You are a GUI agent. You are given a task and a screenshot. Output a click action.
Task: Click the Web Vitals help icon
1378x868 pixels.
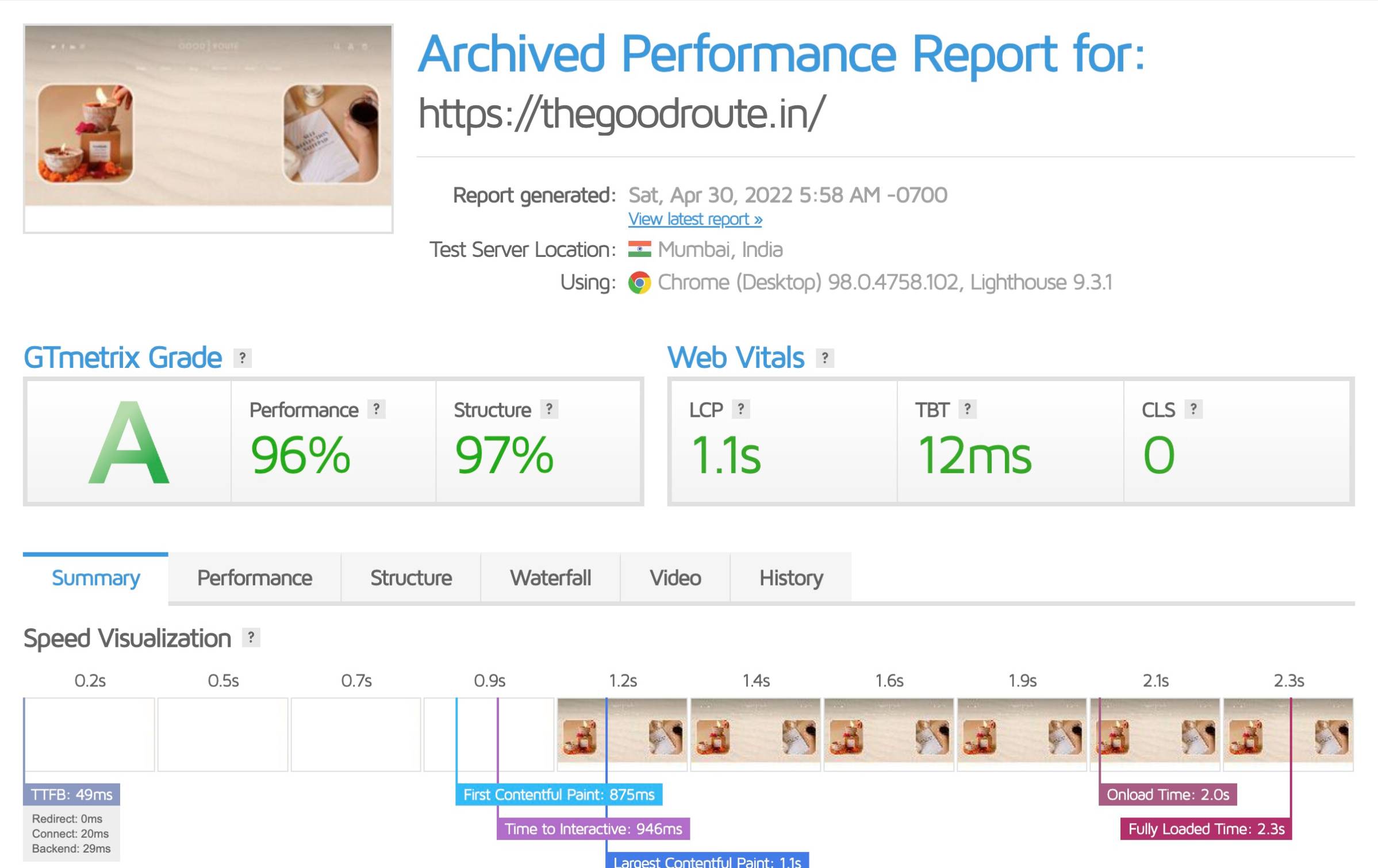824,358
